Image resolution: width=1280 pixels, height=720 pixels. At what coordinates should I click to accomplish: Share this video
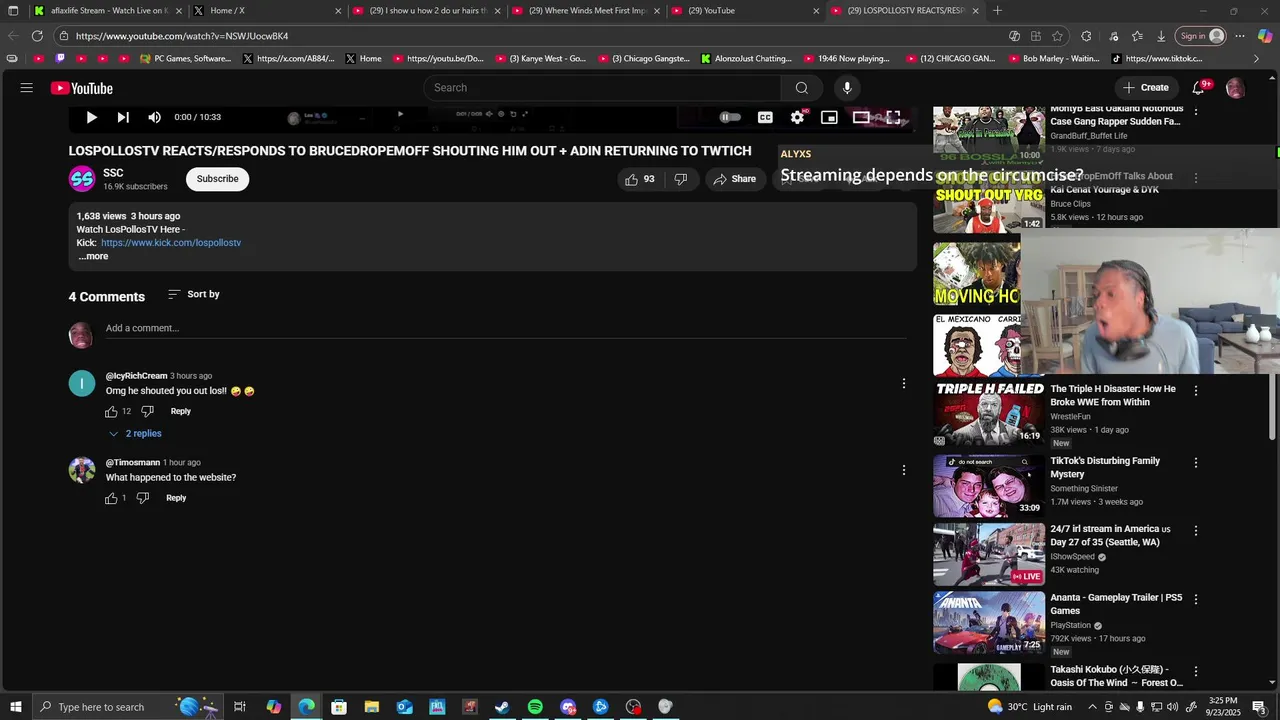(735, 179)
